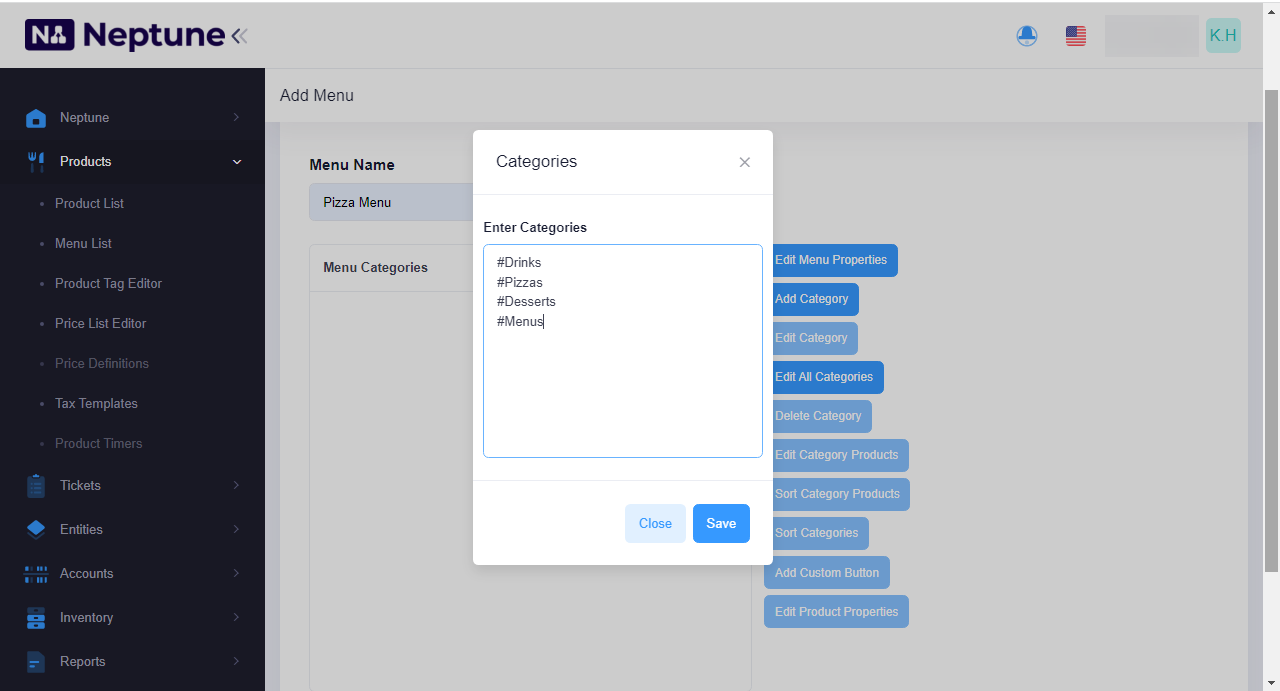Open the Neptune home section icon

click(x=36, y=117)
